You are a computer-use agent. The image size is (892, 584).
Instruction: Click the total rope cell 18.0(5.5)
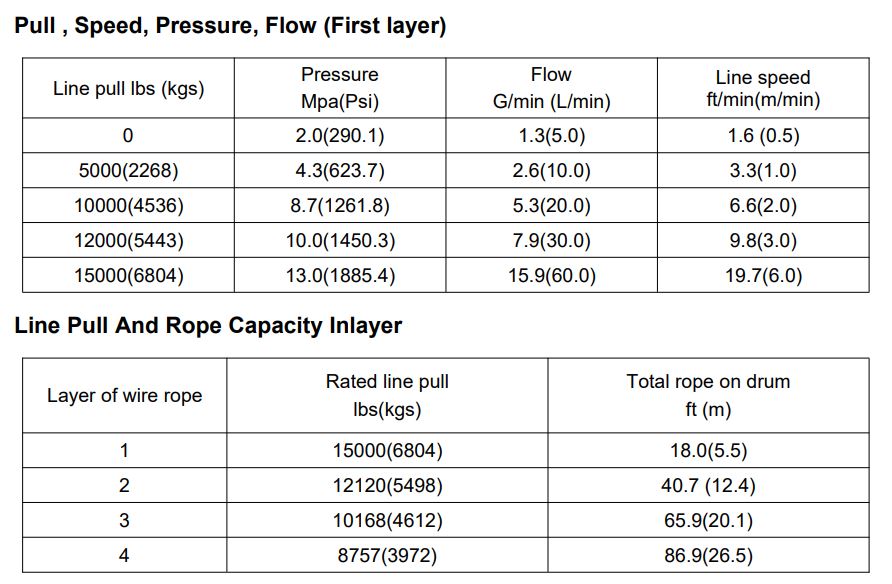(708, 451)
